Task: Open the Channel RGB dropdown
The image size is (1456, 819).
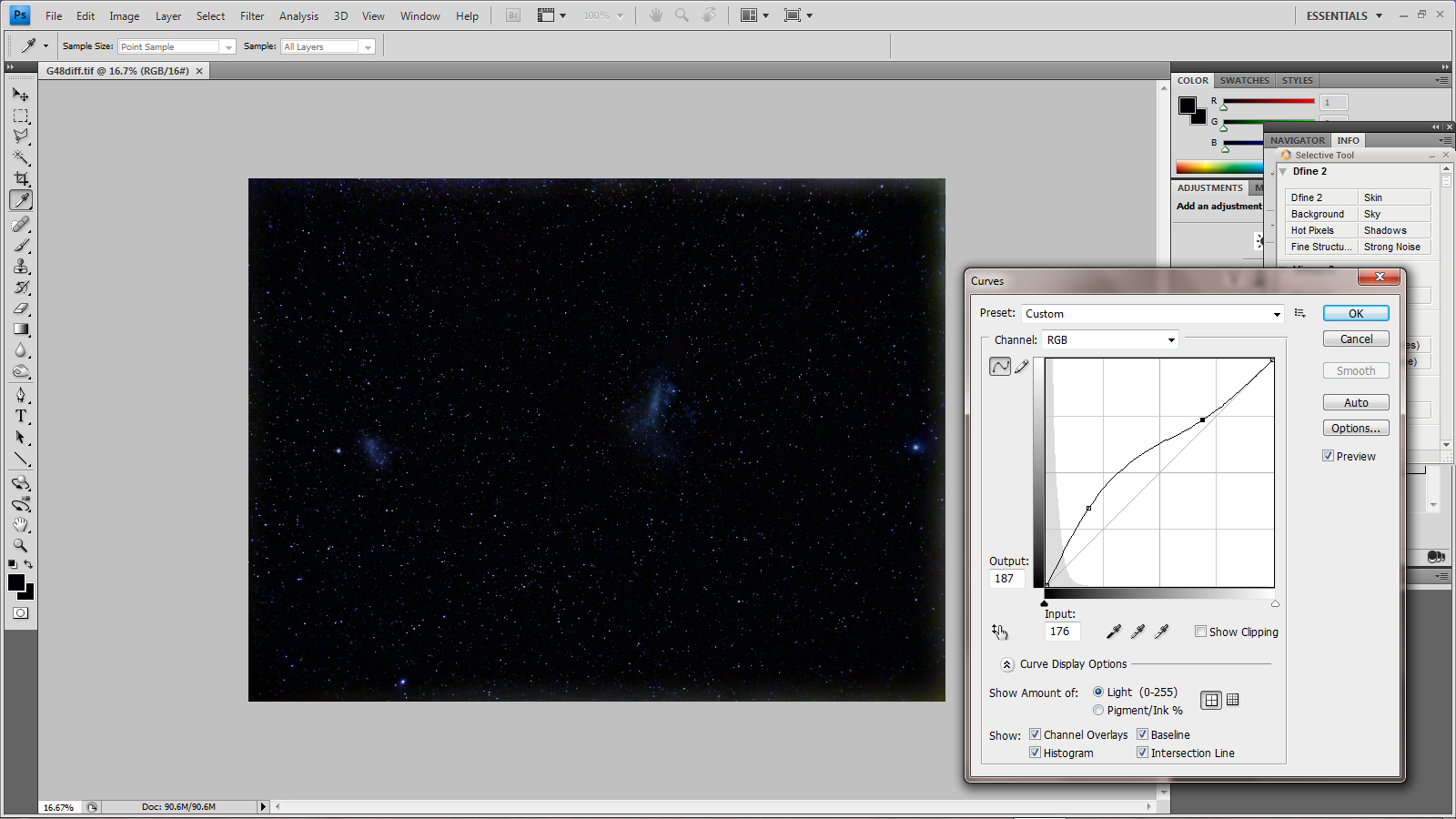Action: (x=1109, y=340)
